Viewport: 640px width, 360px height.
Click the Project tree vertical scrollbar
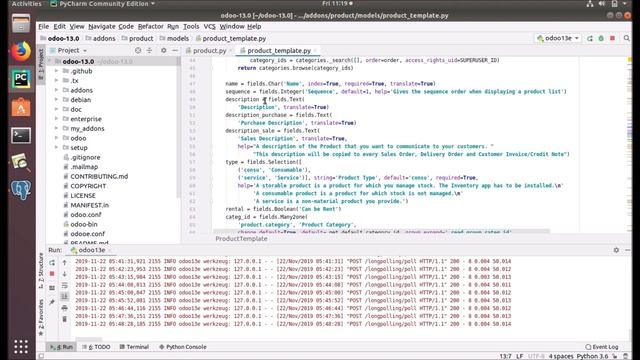(178, 127)
